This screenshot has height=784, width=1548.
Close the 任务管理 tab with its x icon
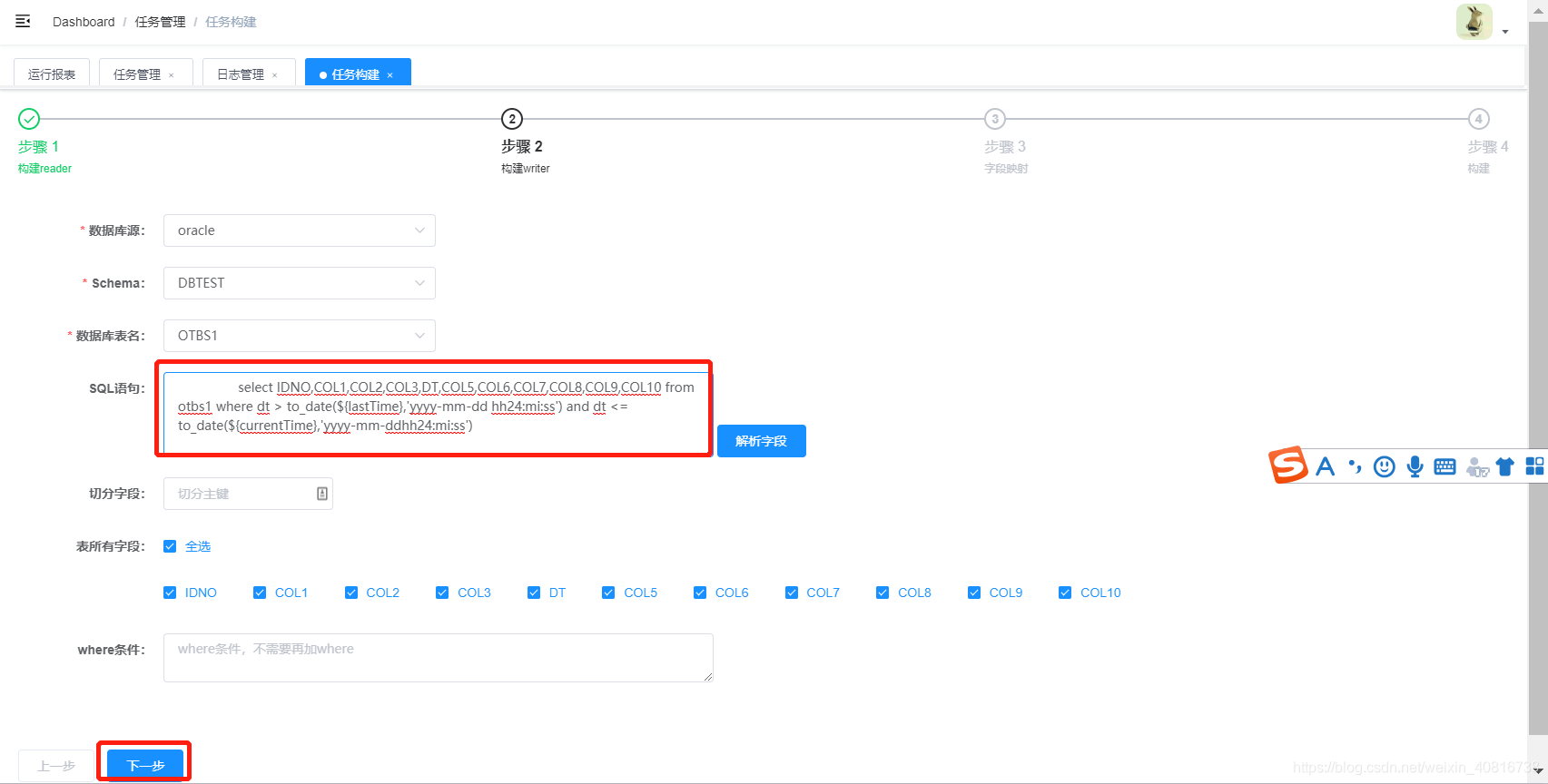click(x=171, y=75)
